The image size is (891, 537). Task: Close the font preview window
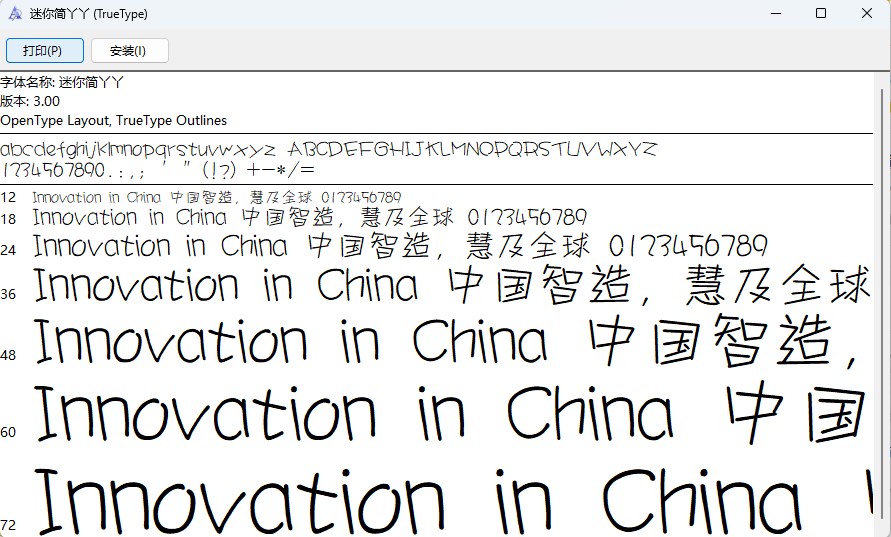point(867,13)
